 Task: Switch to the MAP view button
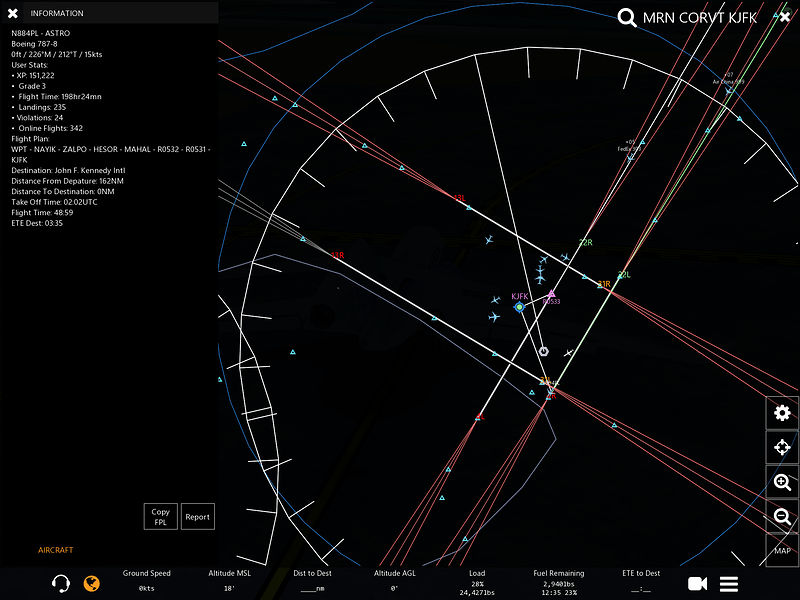click(x=782, y=551)
